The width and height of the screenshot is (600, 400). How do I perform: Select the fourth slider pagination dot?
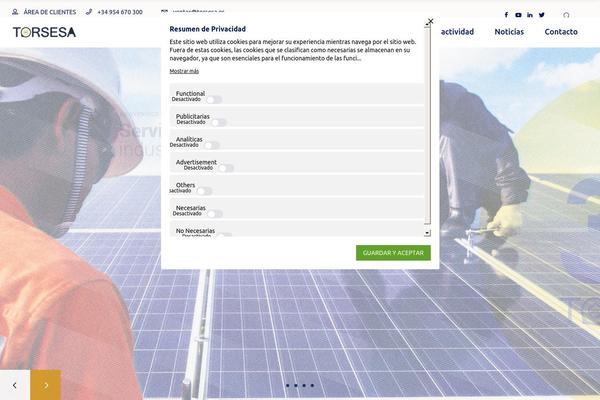[312, 385]
